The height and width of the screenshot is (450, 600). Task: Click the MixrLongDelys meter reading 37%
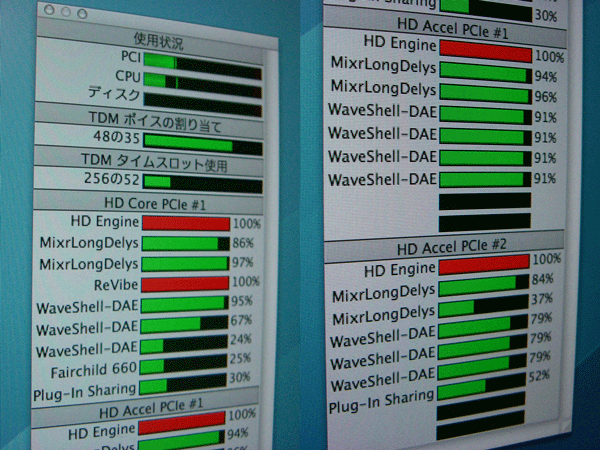(x=483, y=306)
